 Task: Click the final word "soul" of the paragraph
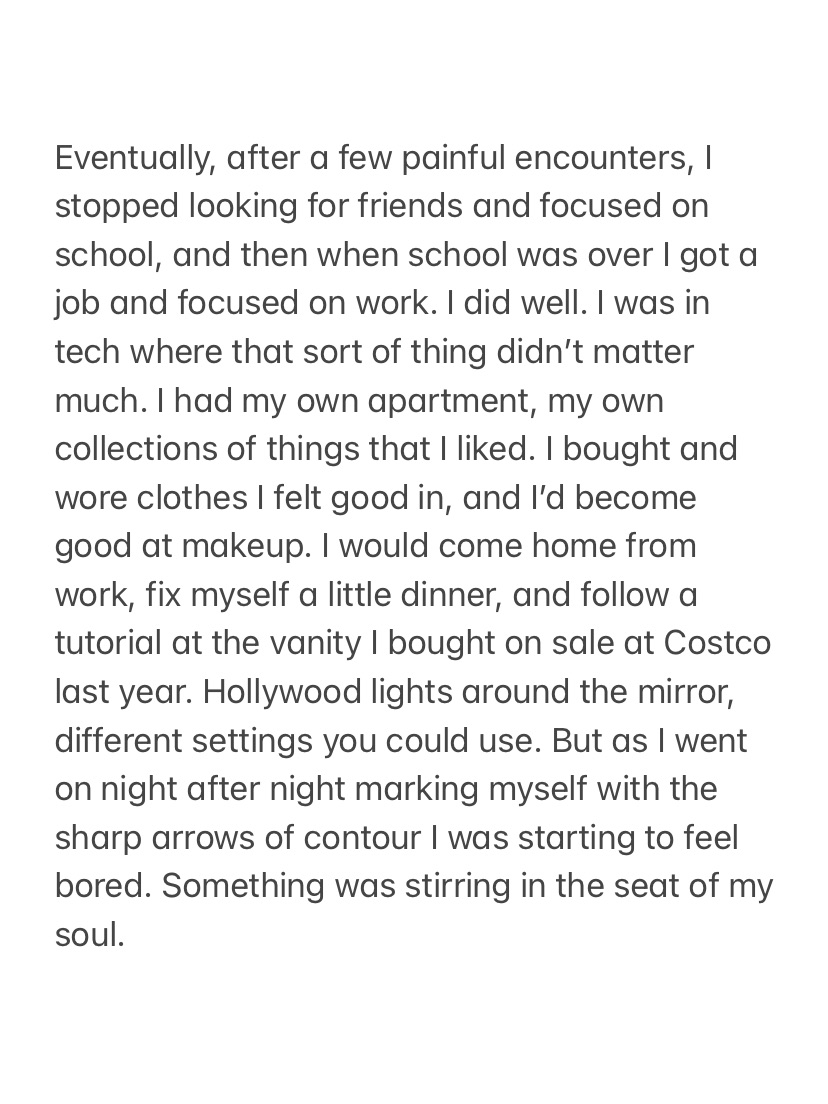point(87,935)
